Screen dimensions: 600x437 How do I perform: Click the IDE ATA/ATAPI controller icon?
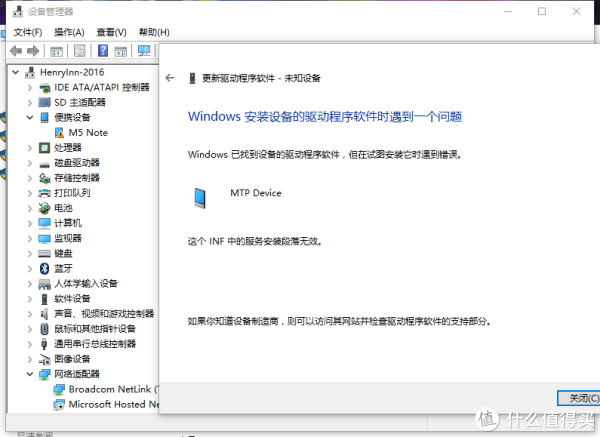click(x=44, y=88)
